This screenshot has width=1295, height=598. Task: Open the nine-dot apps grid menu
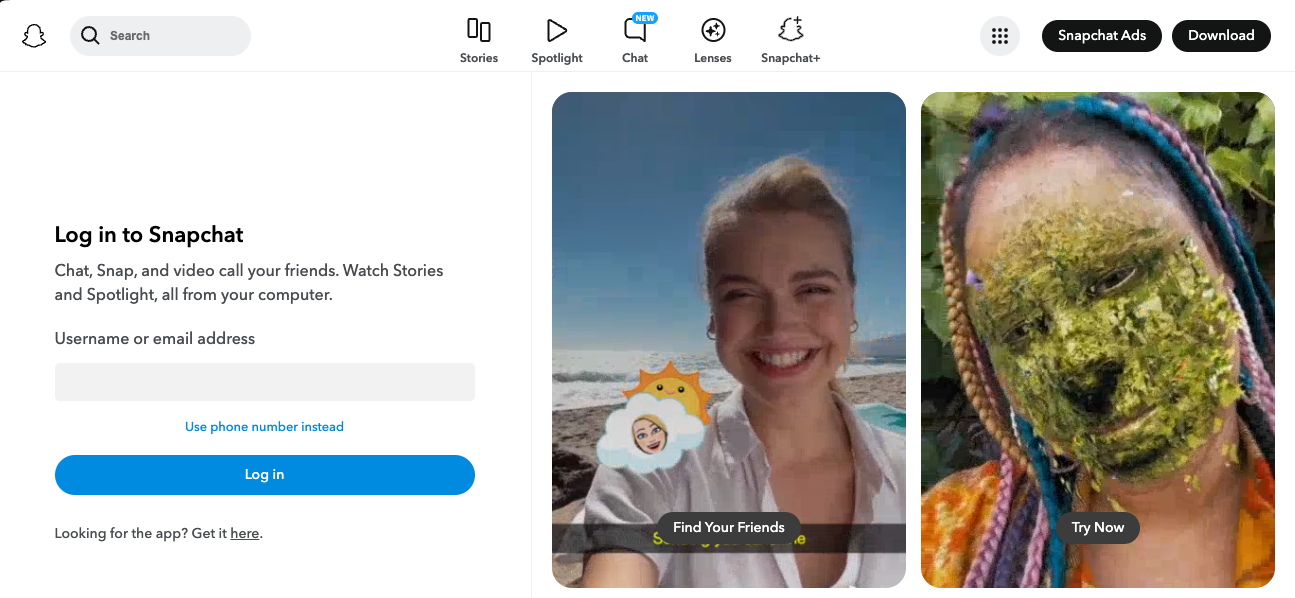(999, 36)
